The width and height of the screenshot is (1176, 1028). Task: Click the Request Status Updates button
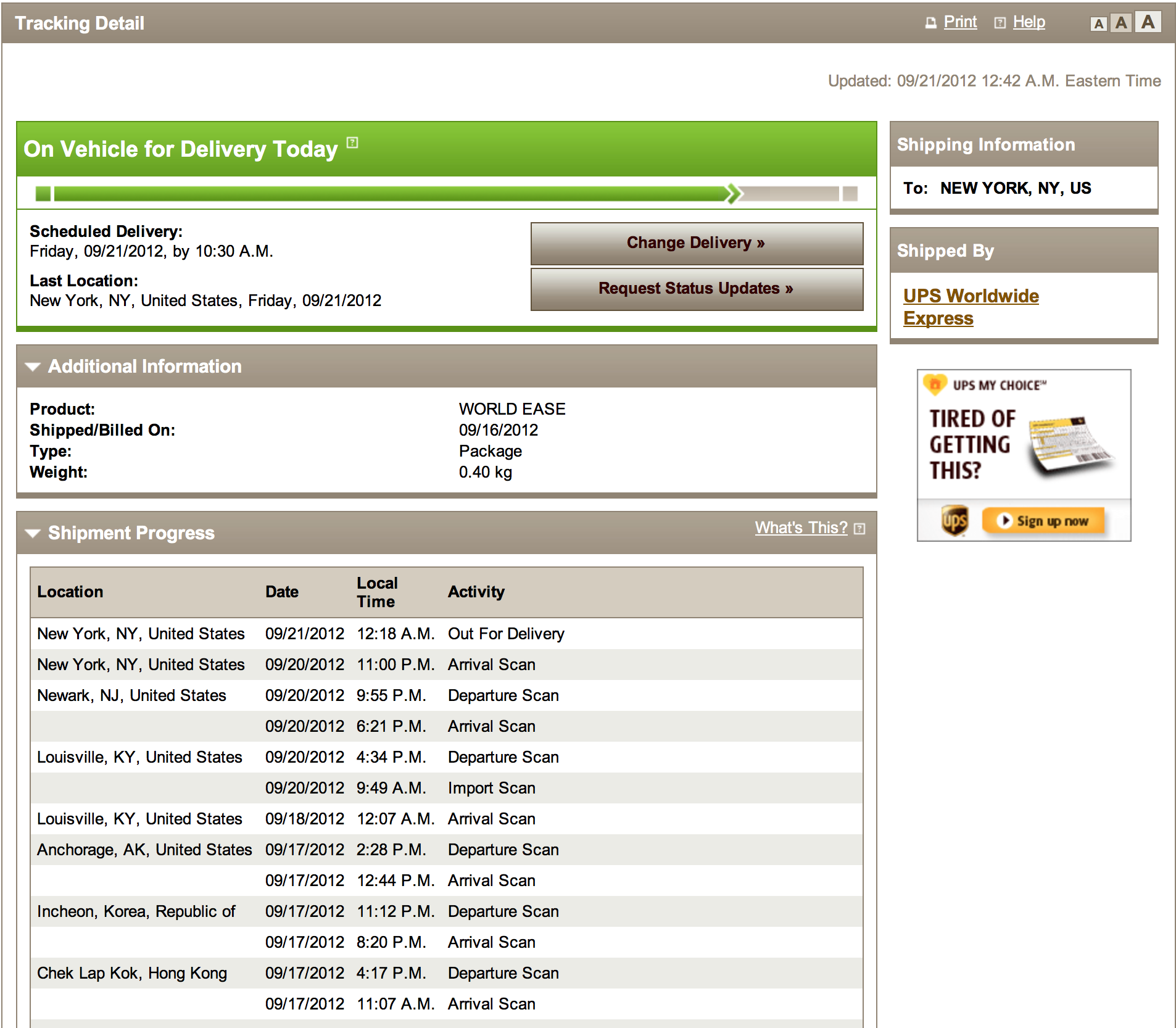[x=697, y=289]
